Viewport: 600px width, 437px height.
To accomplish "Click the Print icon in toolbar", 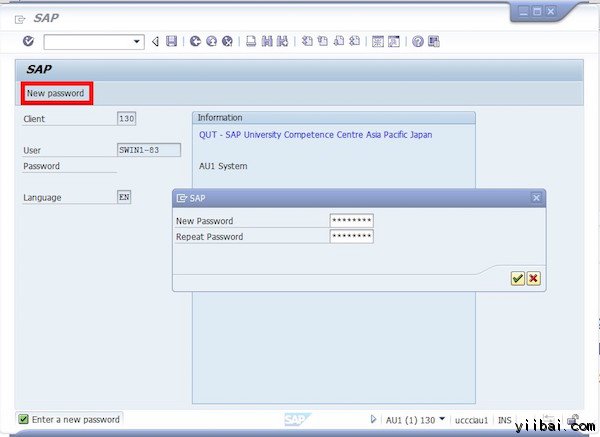I will [x=251, y=41].
